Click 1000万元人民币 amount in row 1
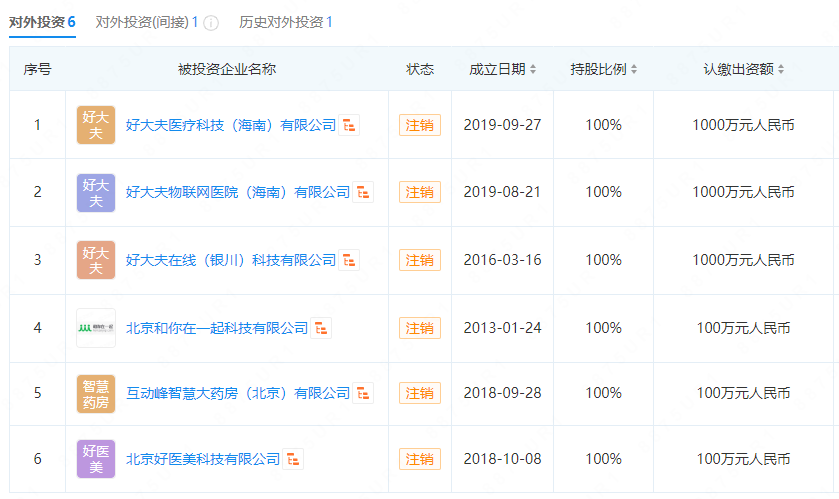The image size is (839, 499). click(743, 125)
